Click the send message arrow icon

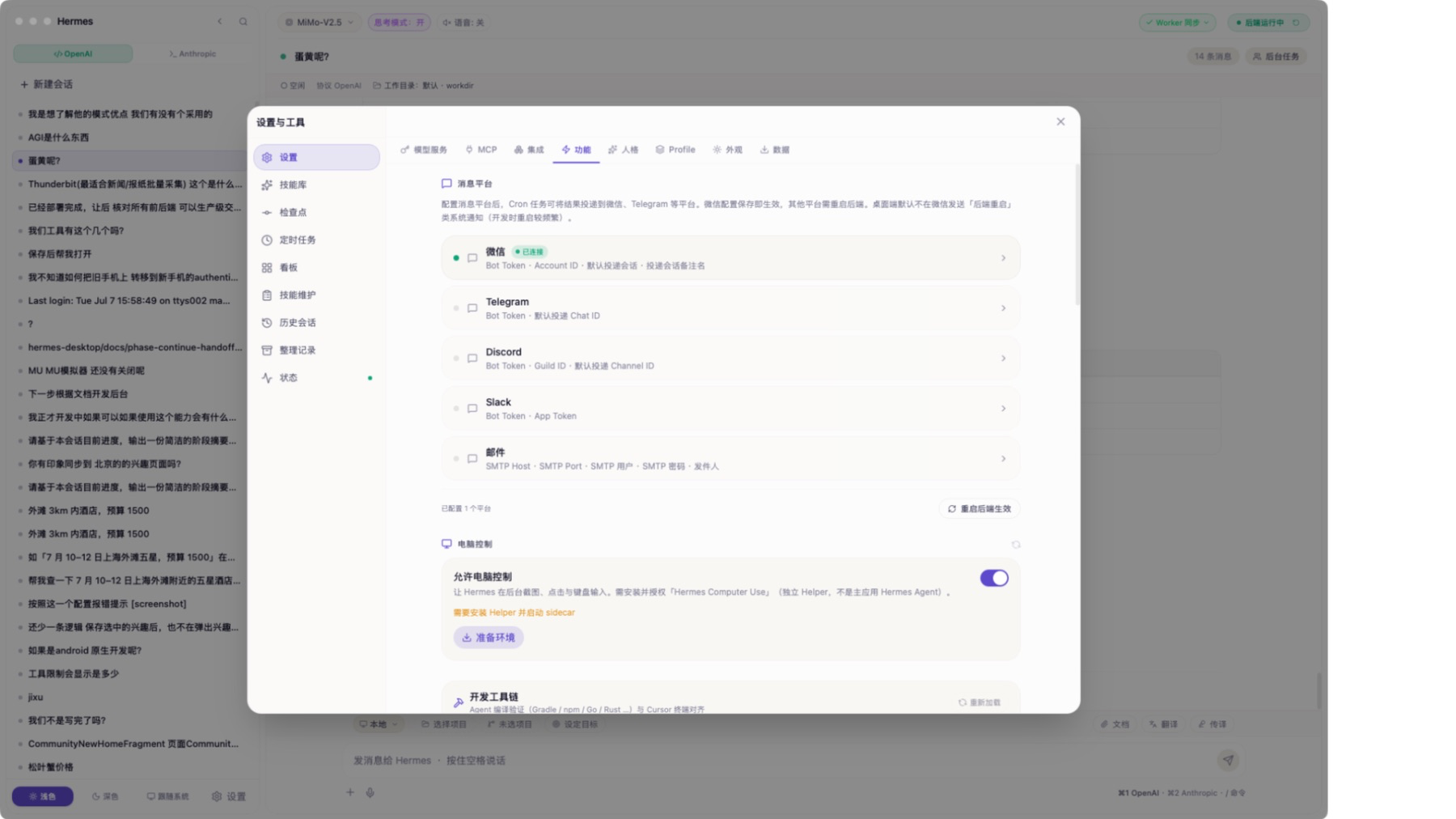(x=1228, y=760)
